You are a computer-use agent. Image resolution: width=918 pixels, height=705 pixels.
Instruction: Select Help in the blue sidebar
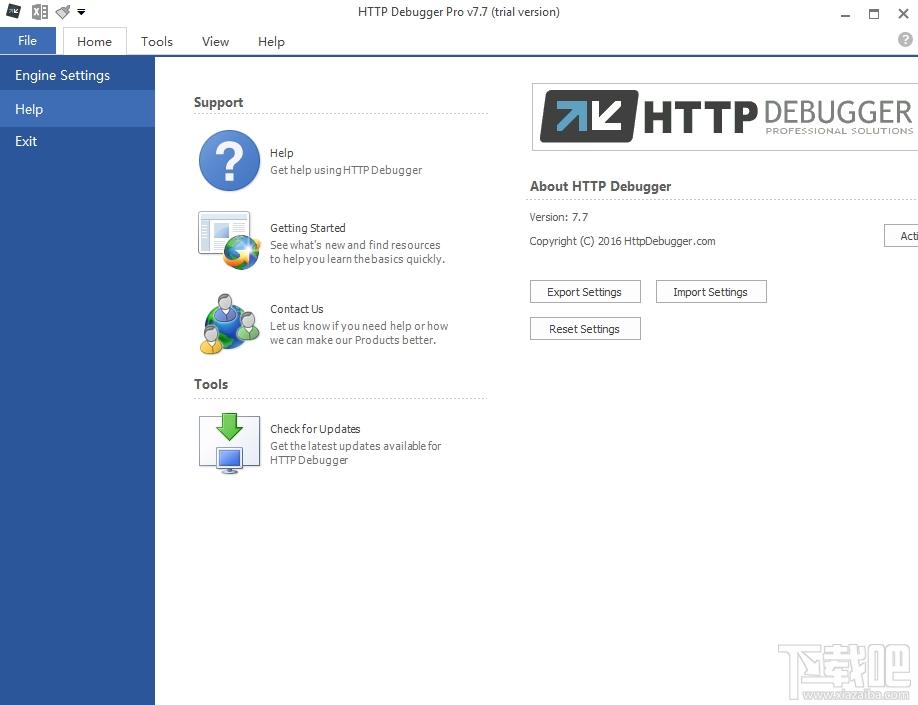77,109
